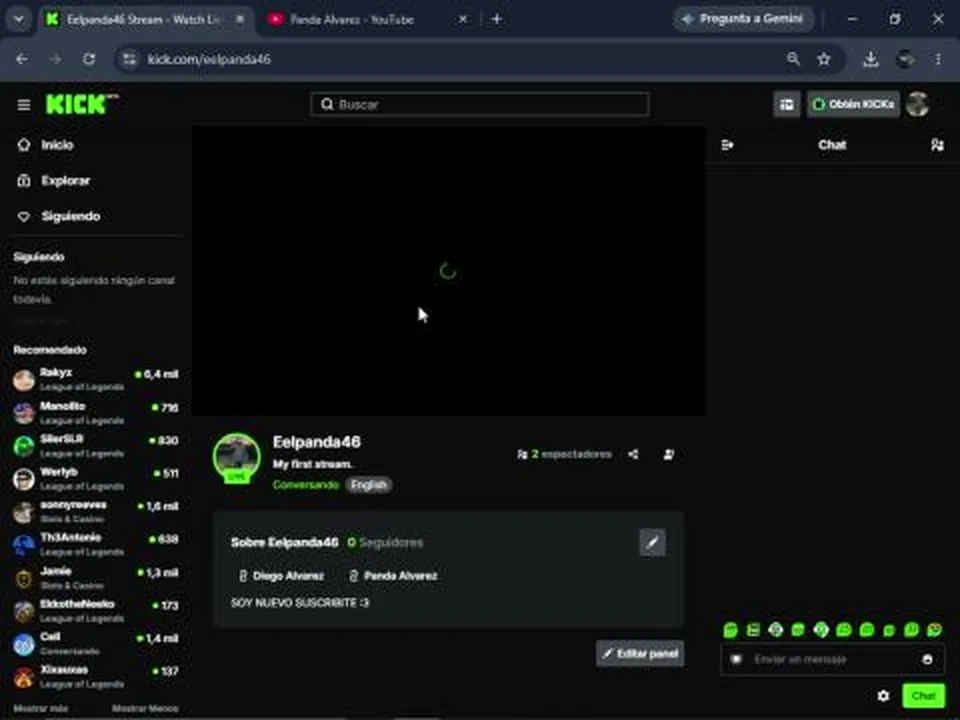The height and width of the screenshot is (720, 960).
Task: Click the zoom magnifier icon in address bar
Action: pyautogui.click(x=793, y=59)
